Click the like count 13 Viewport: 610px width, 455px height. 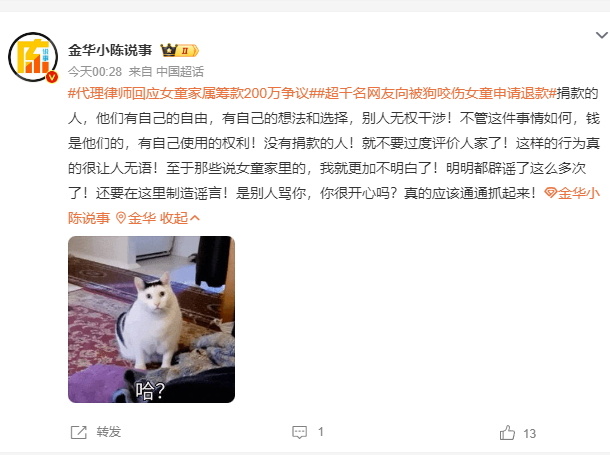[529, 433]
